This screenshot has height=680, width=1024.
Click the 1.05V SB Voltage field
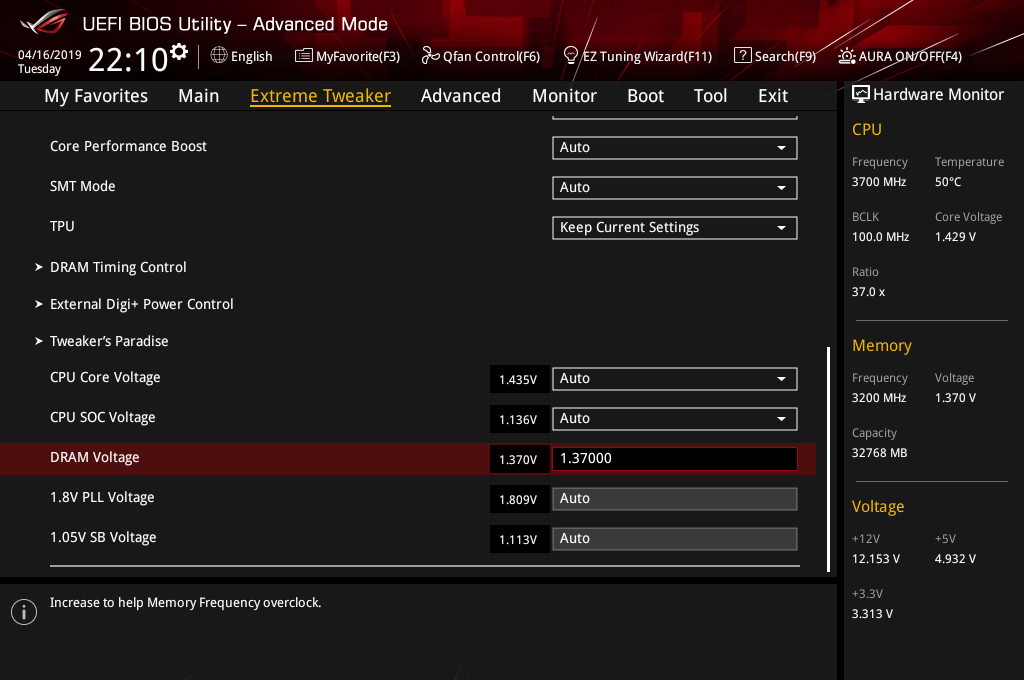[675, 539]
